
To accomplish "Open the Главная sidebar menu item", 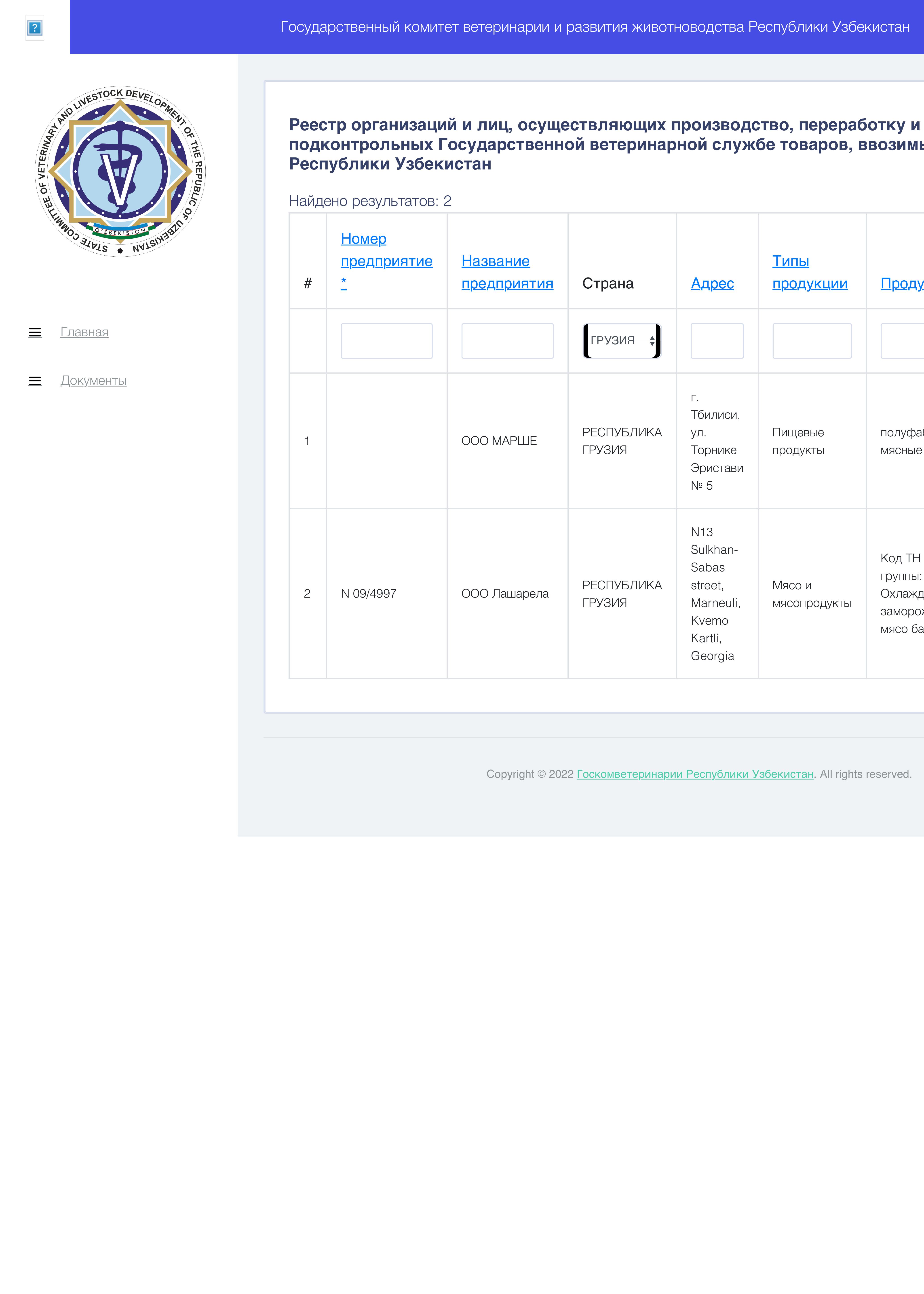I will 84,332.
